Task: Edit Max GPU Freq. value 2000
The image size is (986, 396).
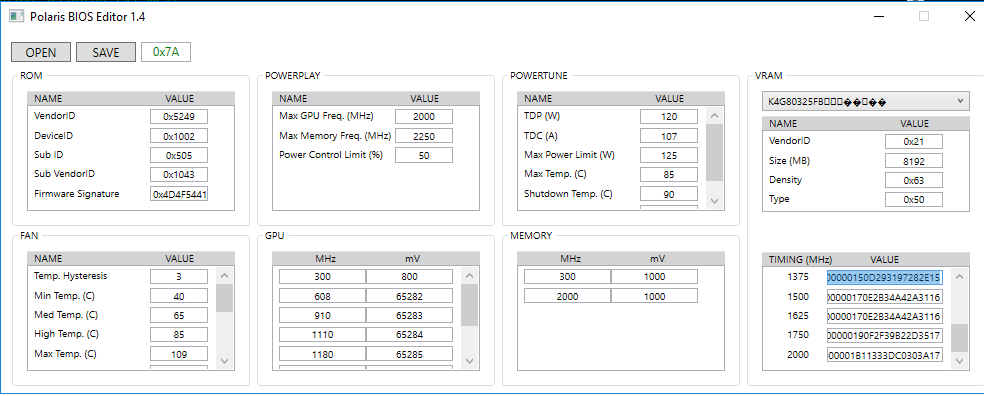Action: pyautogui.click(x=424, y=116)
